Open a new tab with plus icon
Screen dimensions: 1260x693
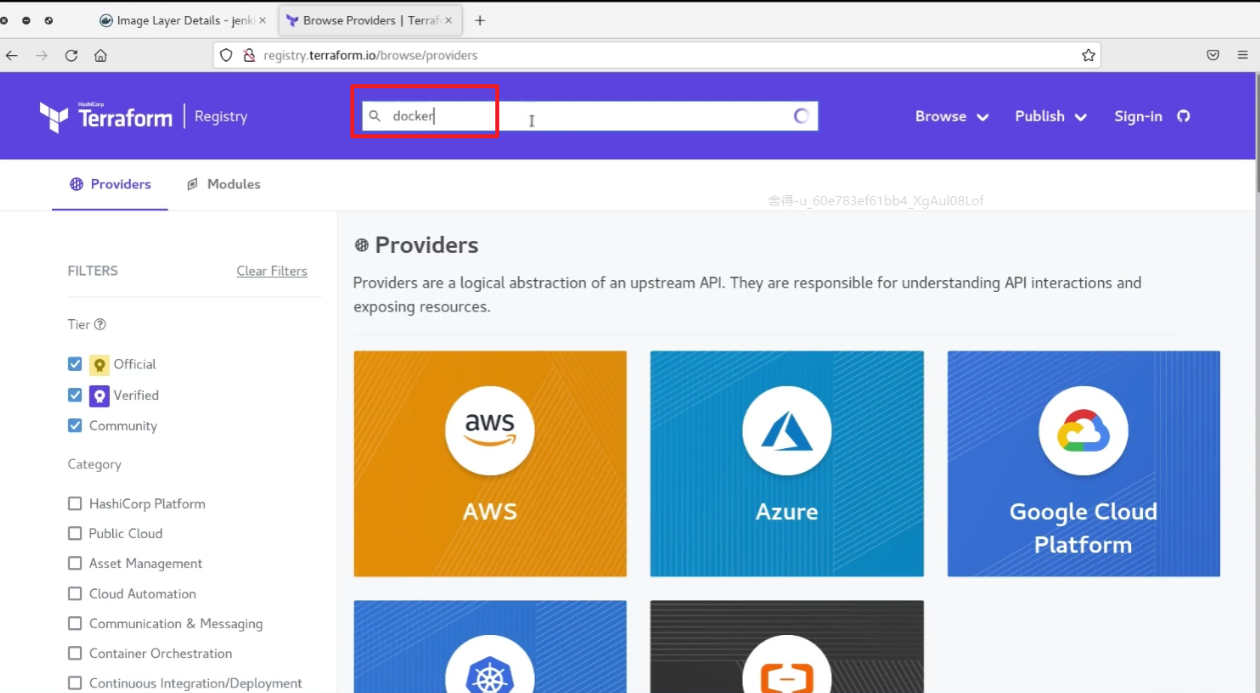pos(480,20)
